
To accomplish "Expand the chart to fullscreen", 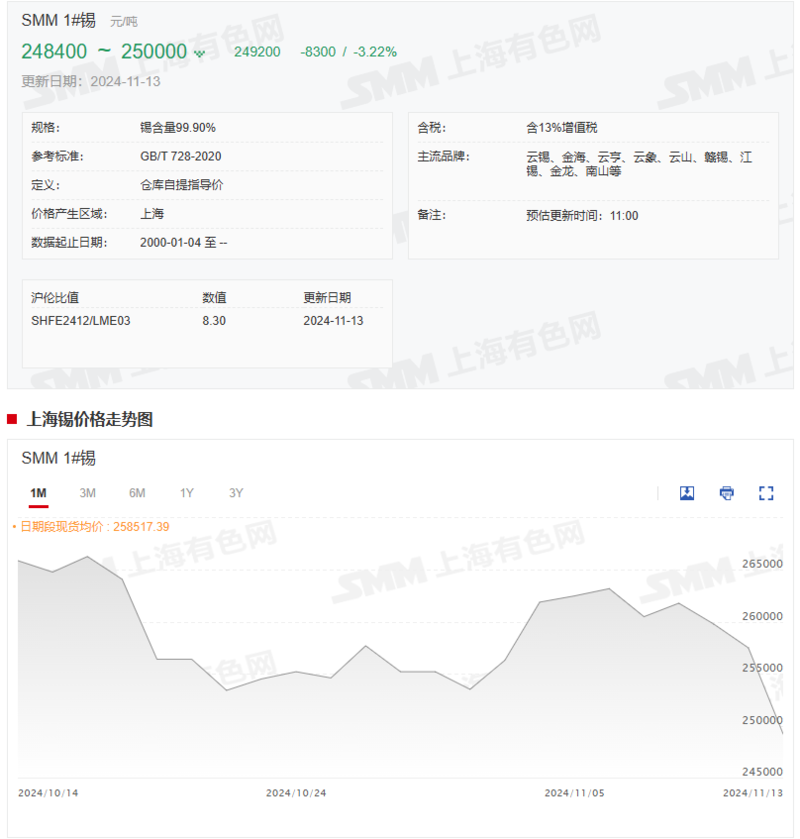I will pyautogui.click(x=766, y=493).
